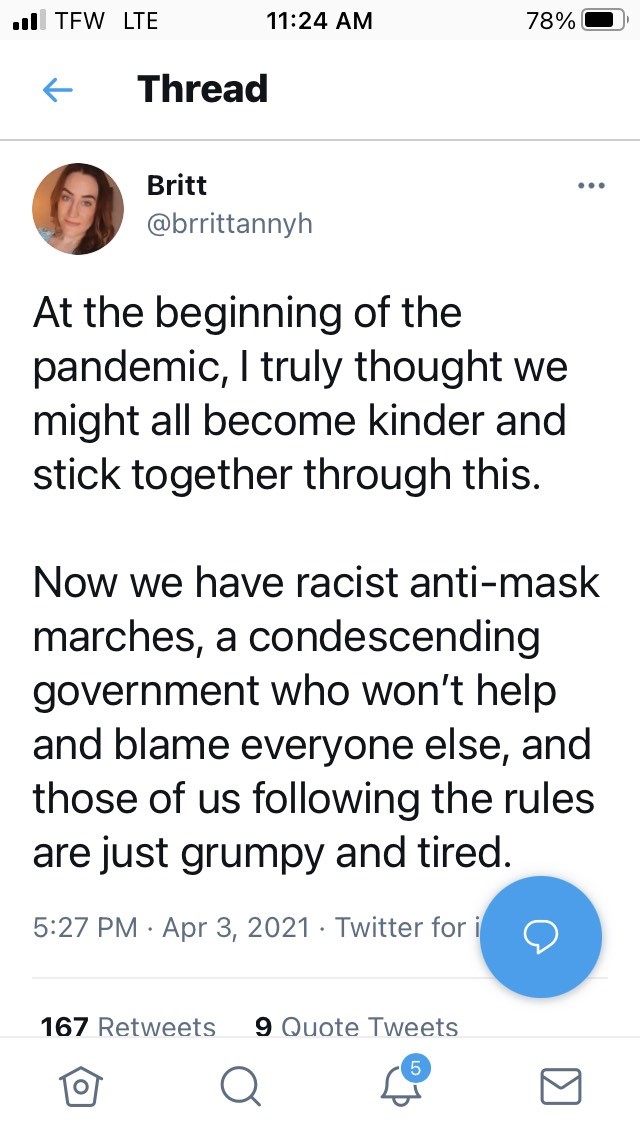Open Britt's profile picture
The image size is (640, 1136).
click(x=78, y=208)
